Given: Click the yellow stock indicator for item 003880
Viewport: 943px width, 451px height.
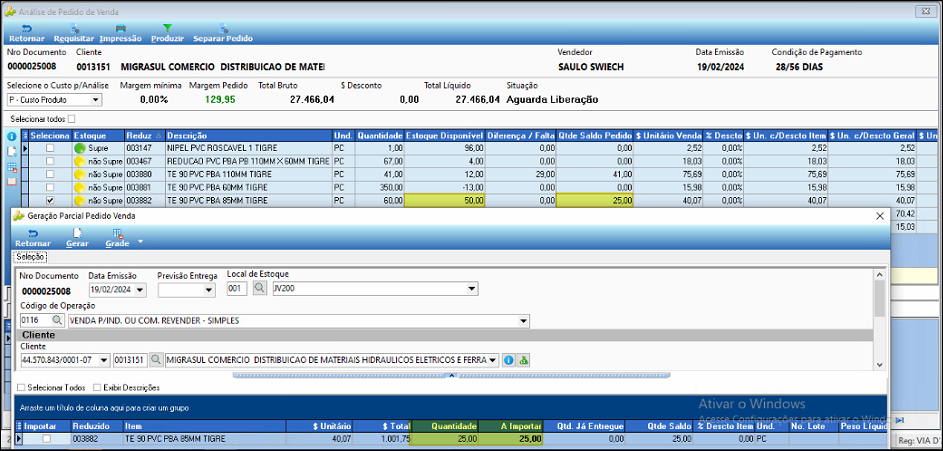Looking at the screenshot, I should 79,174.
